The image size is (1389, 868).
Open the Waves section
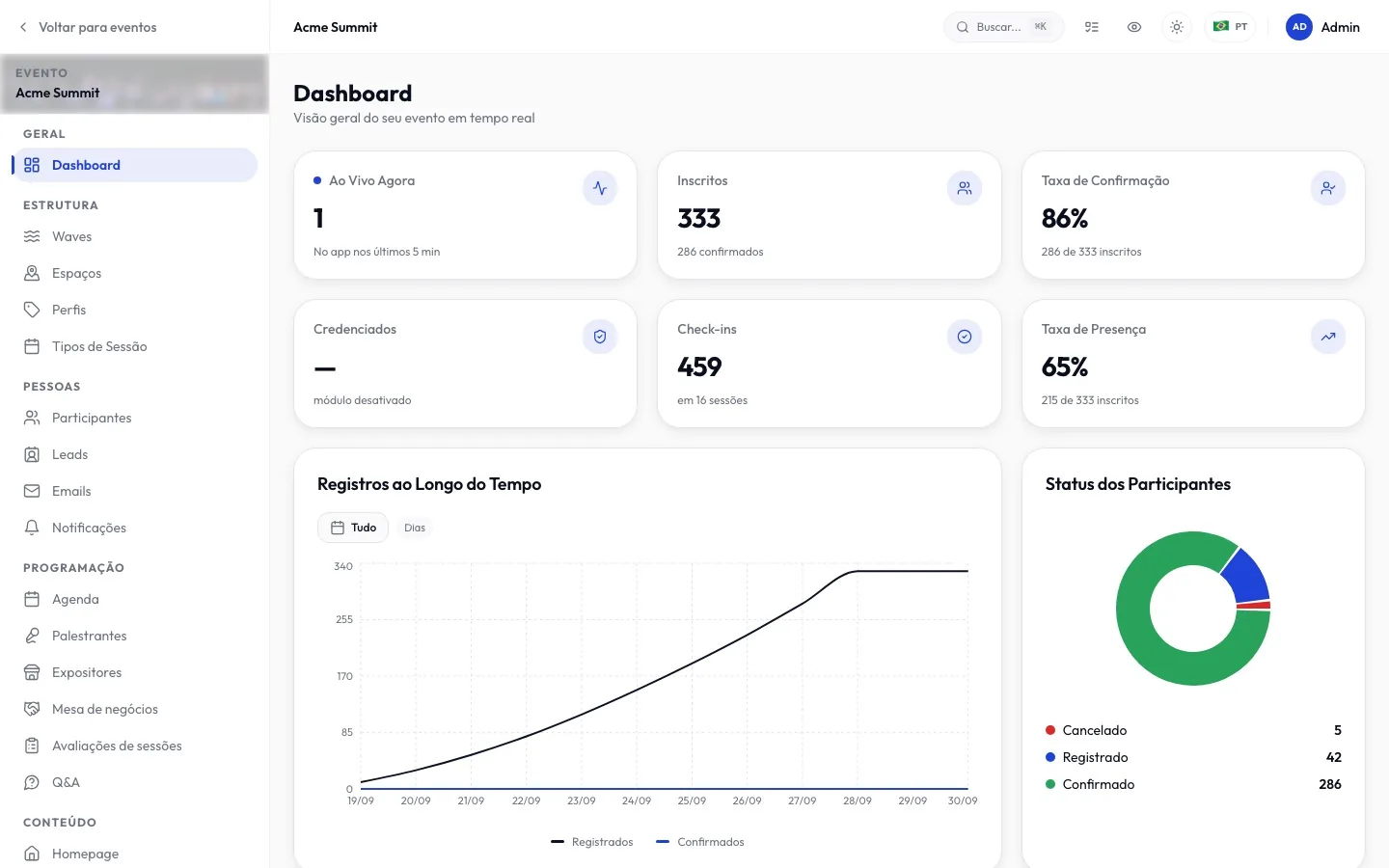[x=135, y=236]
